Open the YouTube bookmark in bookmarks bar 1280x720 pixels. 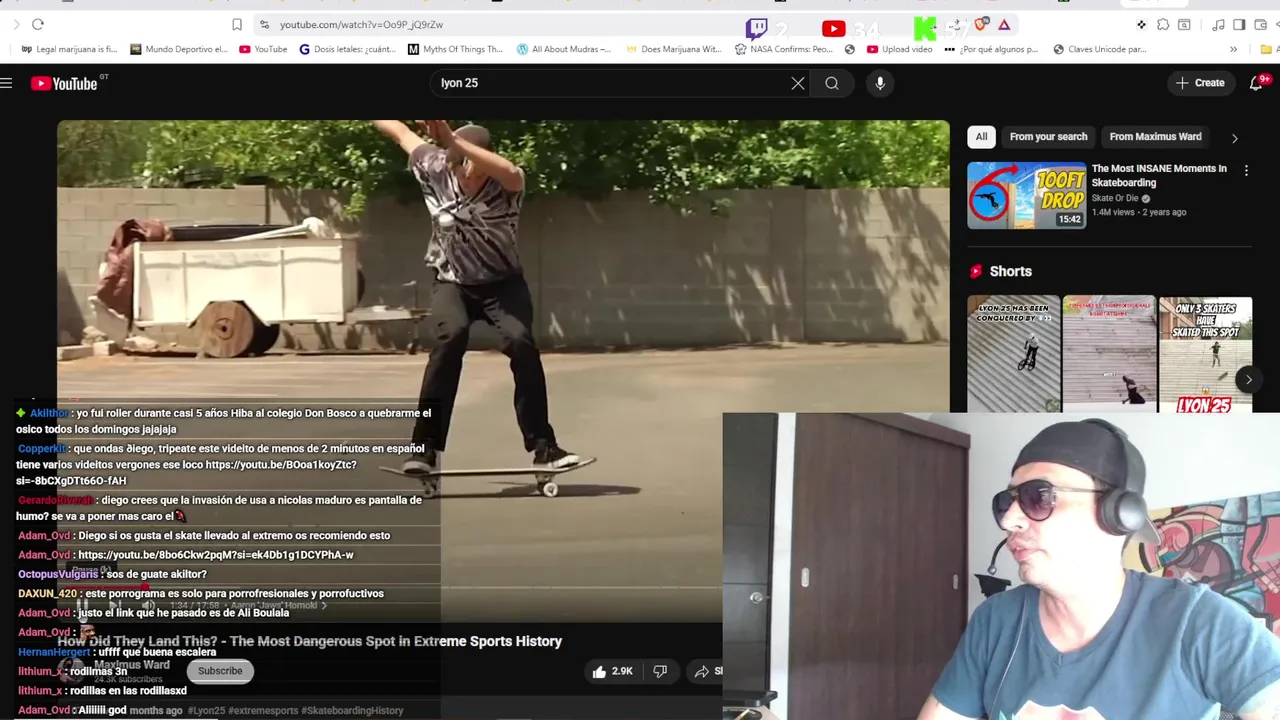tap(263, 49)
